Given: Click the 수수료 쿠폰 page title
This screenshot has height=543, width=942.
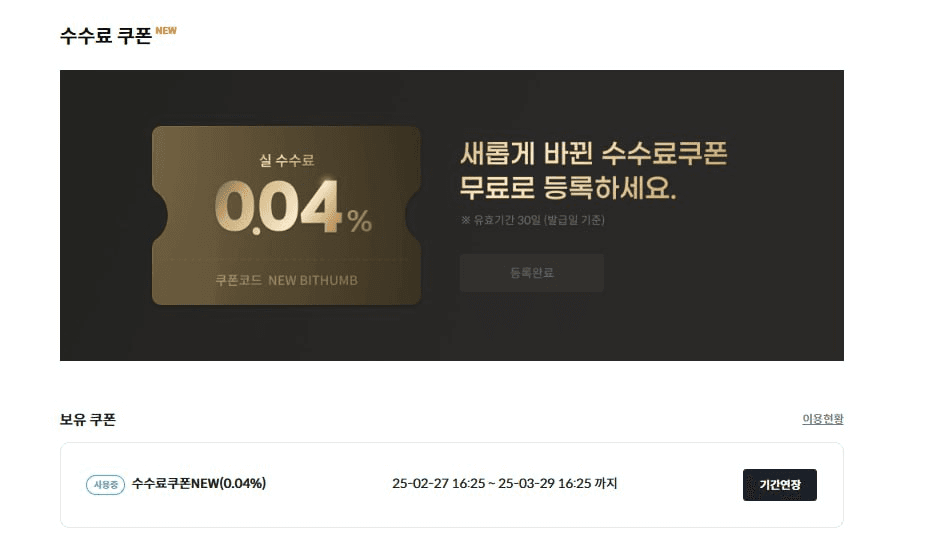Looking at the screenshot, I should pyautogui.click(x=106, y=36).
